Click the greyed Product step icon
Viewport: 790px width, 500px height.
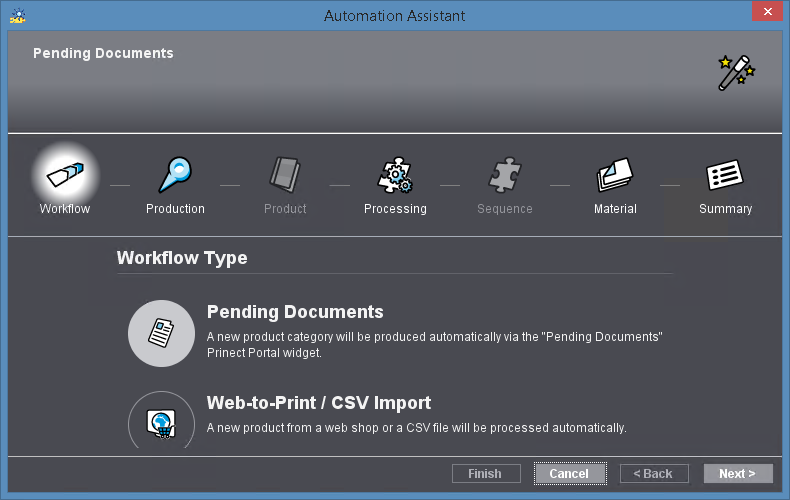(x=285, y=175)
